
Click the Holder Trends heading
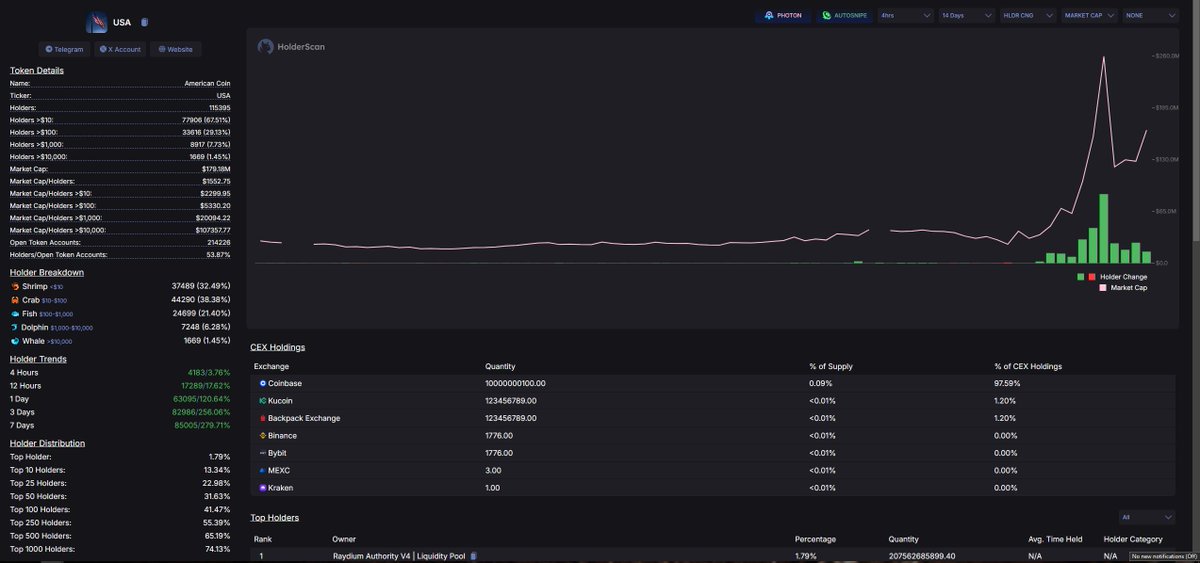coord(38,359)
